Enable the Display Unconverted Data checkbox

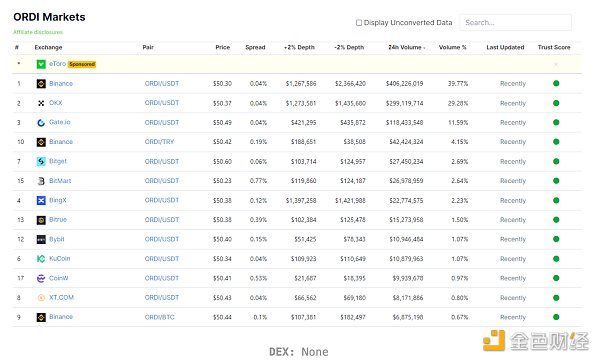tap(359, 23)
